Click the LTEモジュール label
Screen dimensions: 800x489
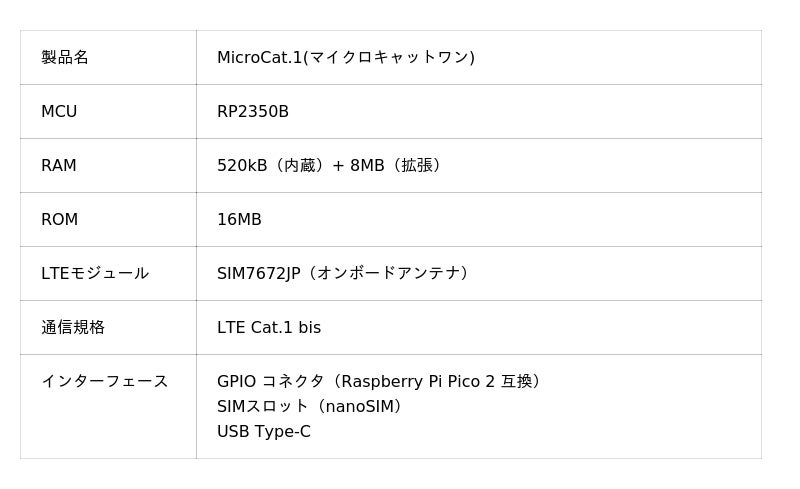coord(95,274)
